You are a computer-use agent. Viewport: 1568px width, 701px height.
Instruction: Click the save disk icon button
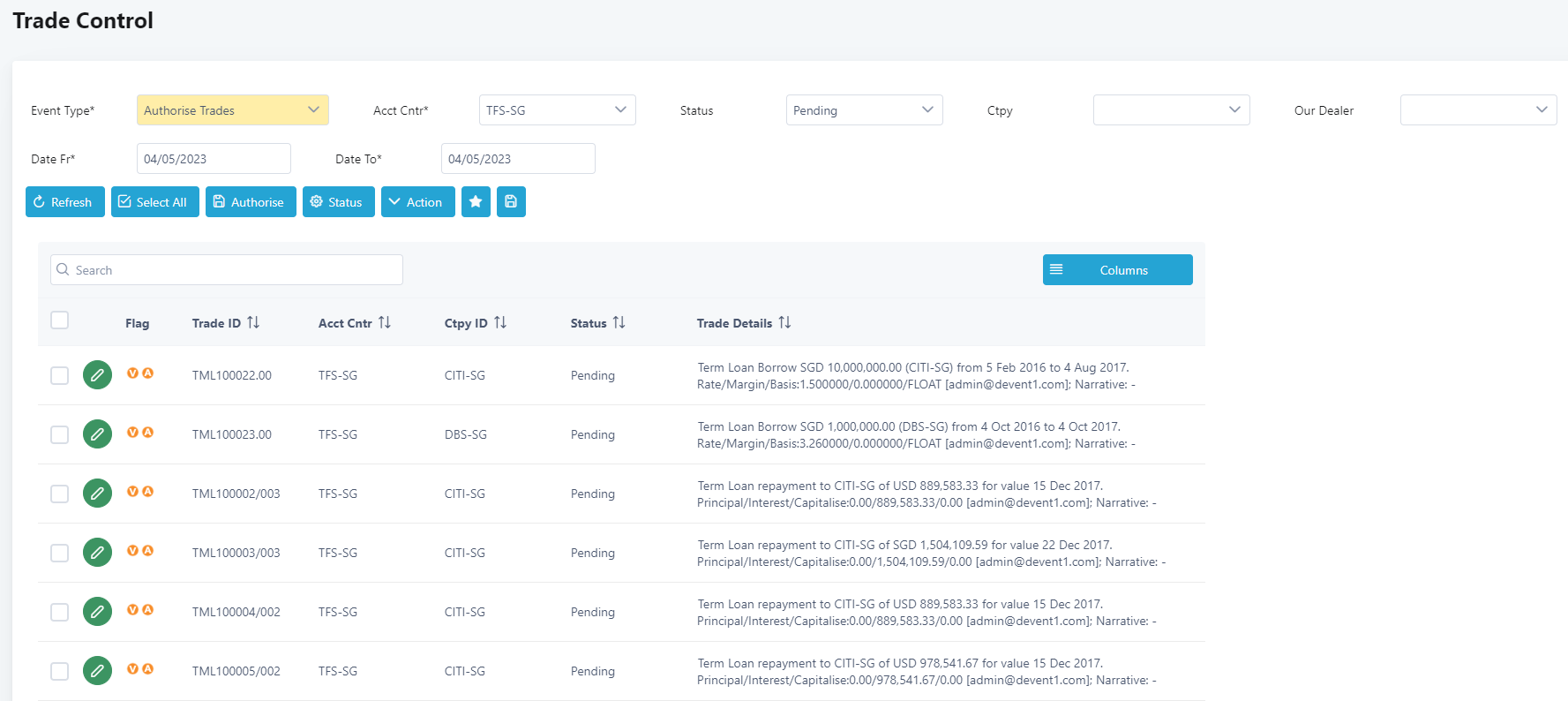pyautogui.click(x=511, y=201)
